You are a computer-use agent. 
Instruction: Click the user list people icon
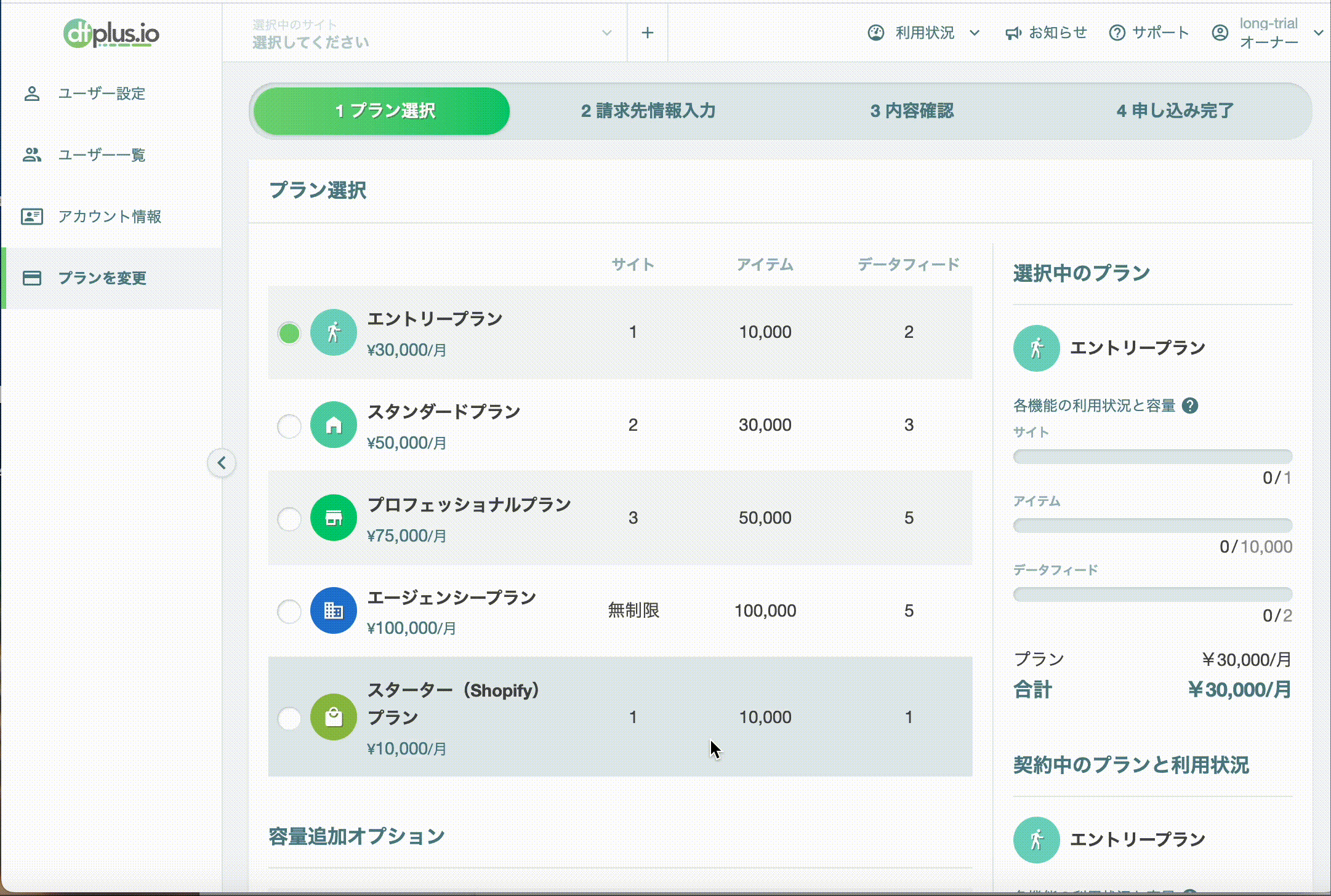tap(32, 155)
